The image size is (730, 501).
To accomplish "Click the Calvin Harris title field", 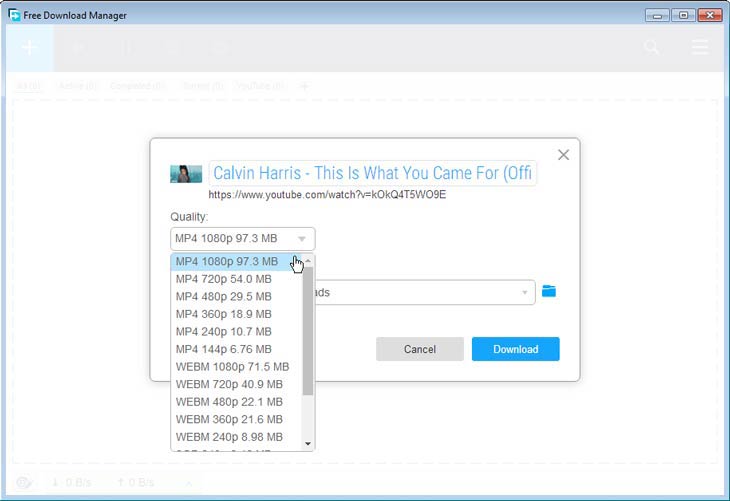I will tap(372, 173).
